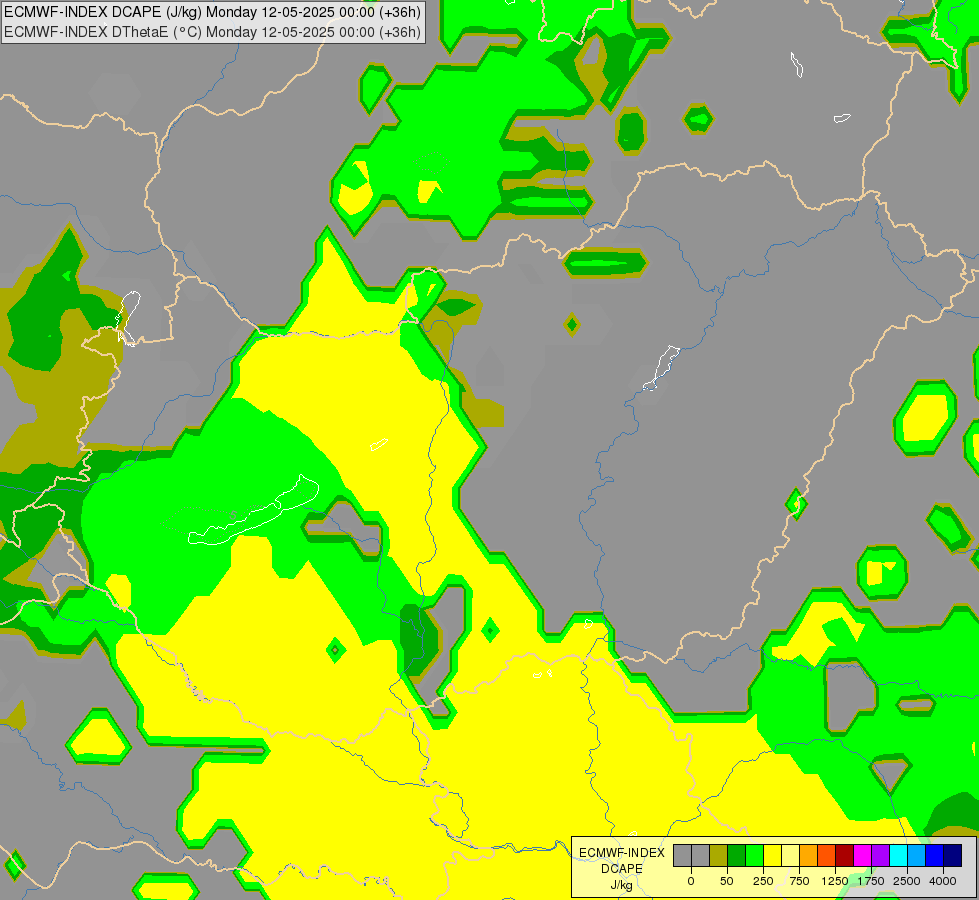The height and width of the screenshot is (900, 979).
Task: Click the legend value 50
Action: tap(727, 881)
